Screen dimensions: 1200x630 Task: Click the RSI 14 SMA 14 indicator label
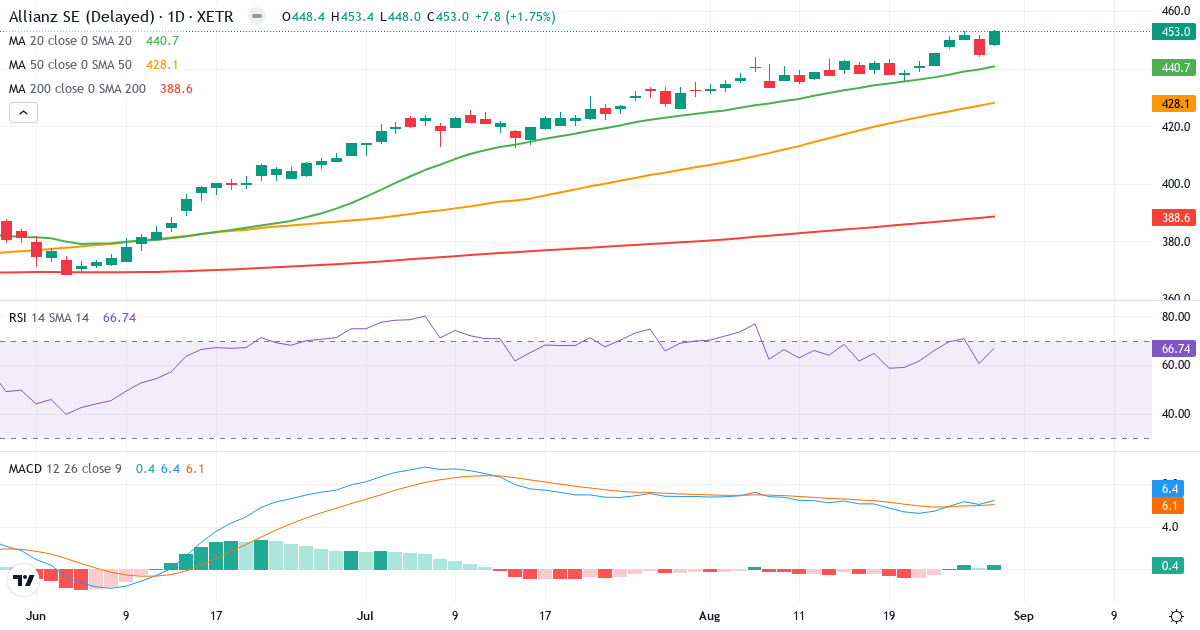click(49, 317)
